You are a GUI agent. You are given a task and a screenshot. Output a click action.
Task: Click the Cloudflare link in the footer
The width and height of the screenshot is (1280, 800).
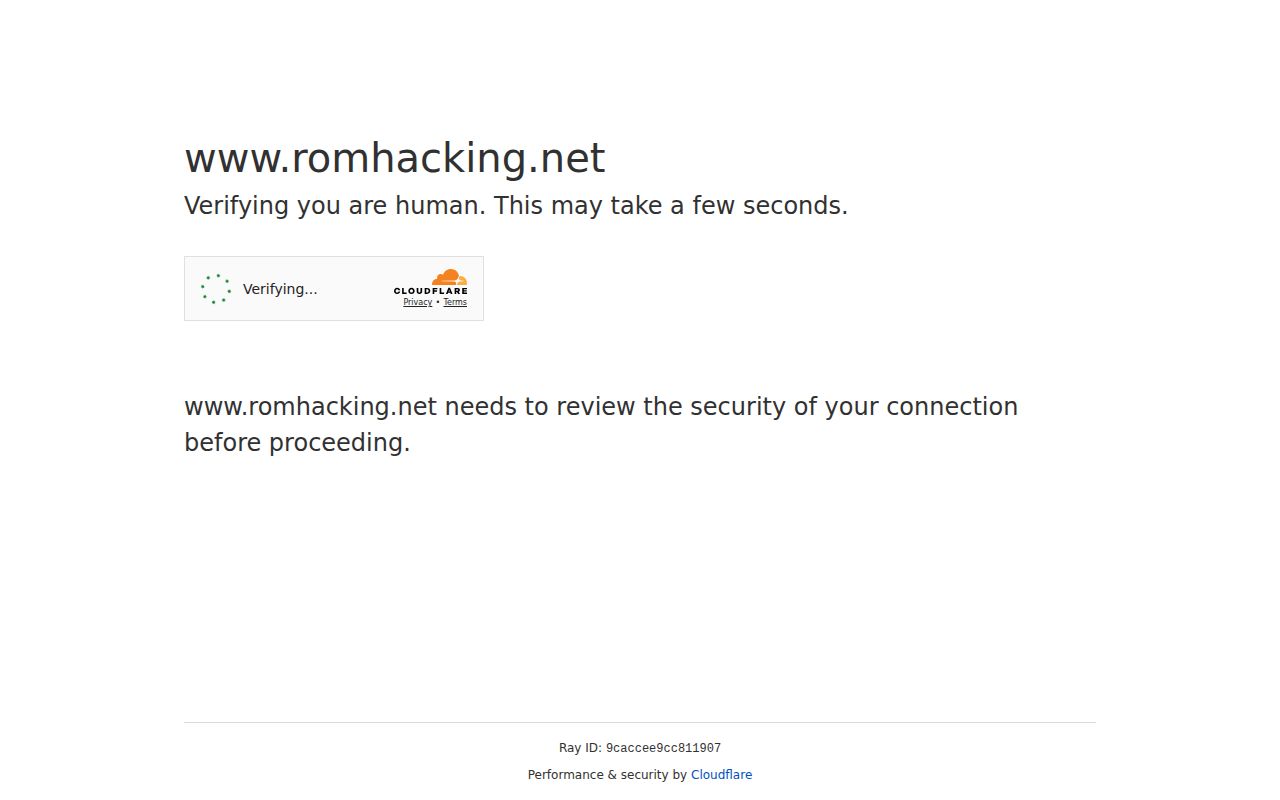point(721,774)
